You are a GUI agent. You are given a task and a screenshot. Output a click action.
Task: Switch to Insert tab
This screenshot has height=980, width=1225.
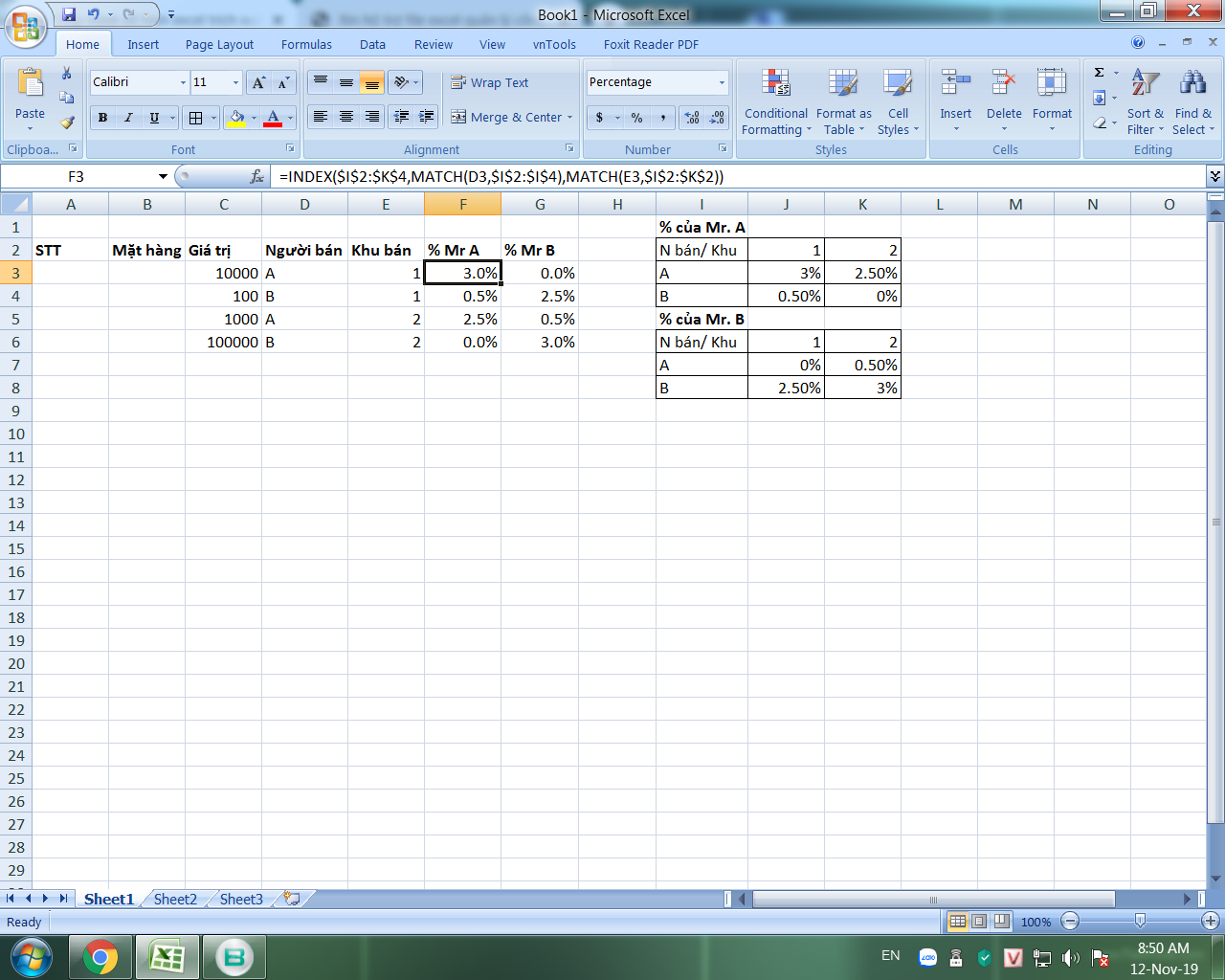click(143, 44)
